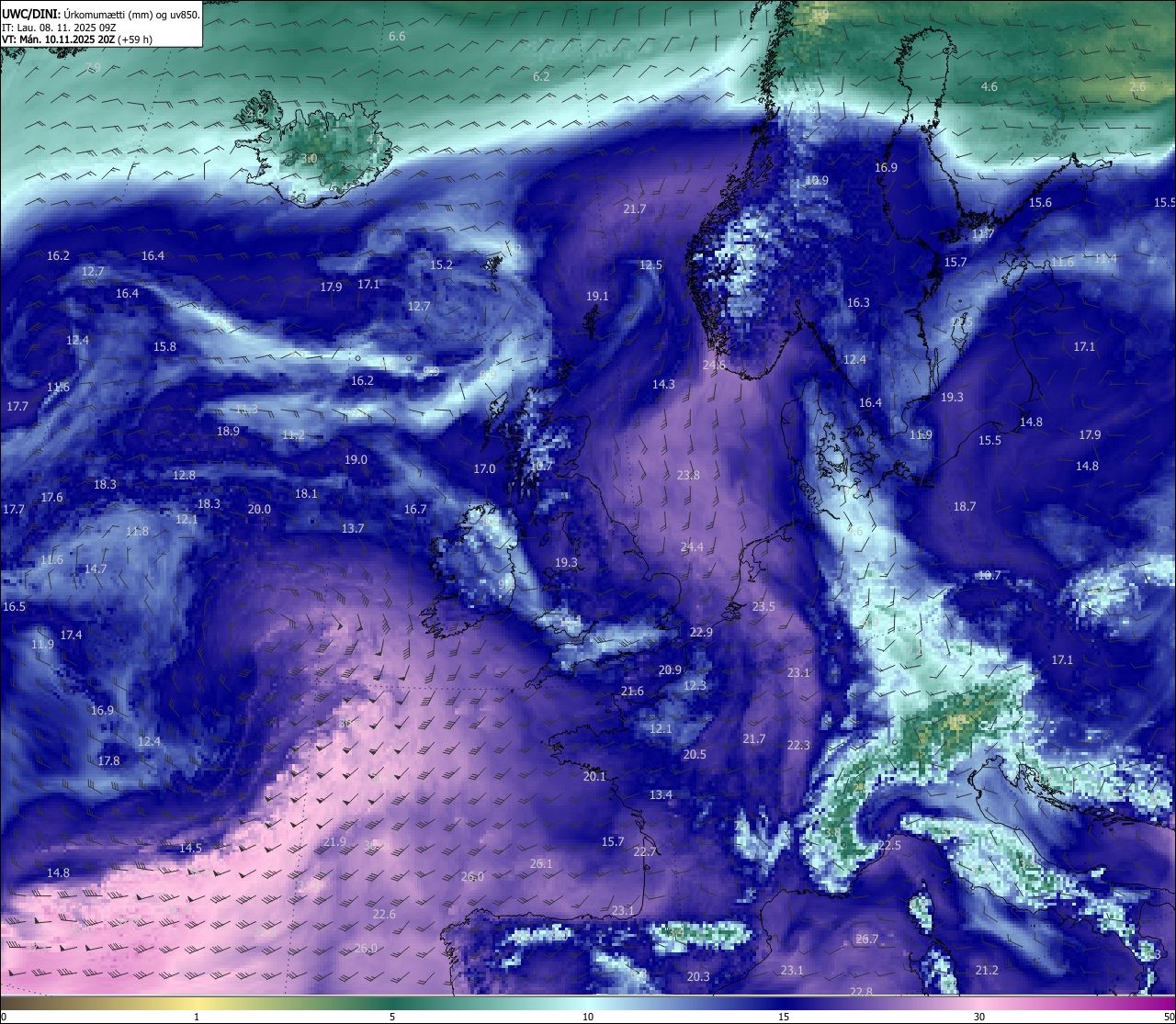Click the map value 18.9
The width and height of the screenshot is (1176, 1024).
pyautogui.click(x=228, y=432)
